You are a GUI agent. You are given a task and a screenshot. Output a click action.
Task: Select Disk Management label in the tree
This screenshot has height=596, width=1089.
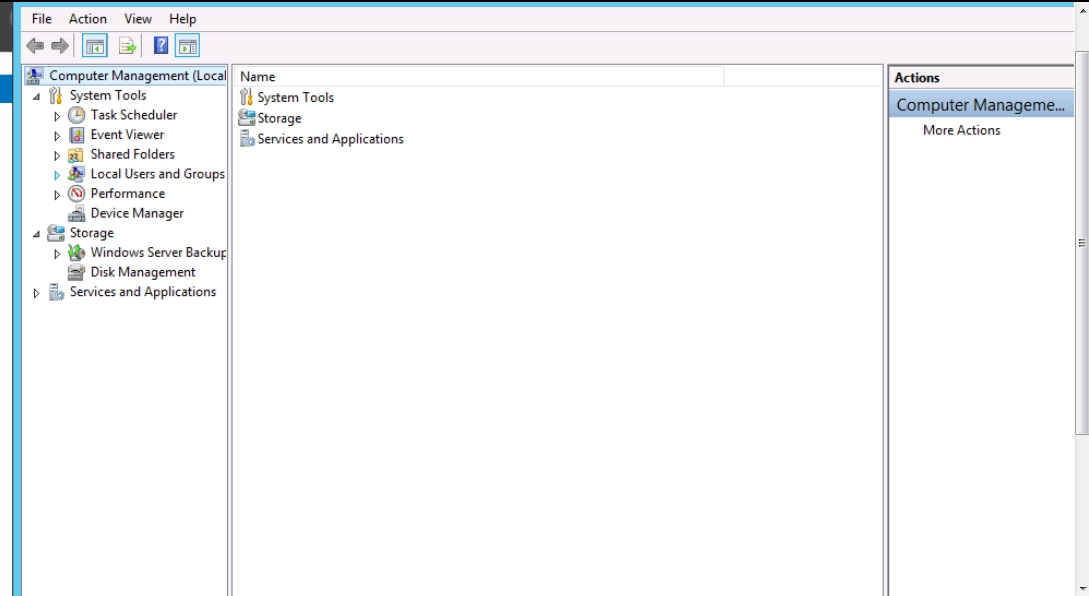coord(143,272)
